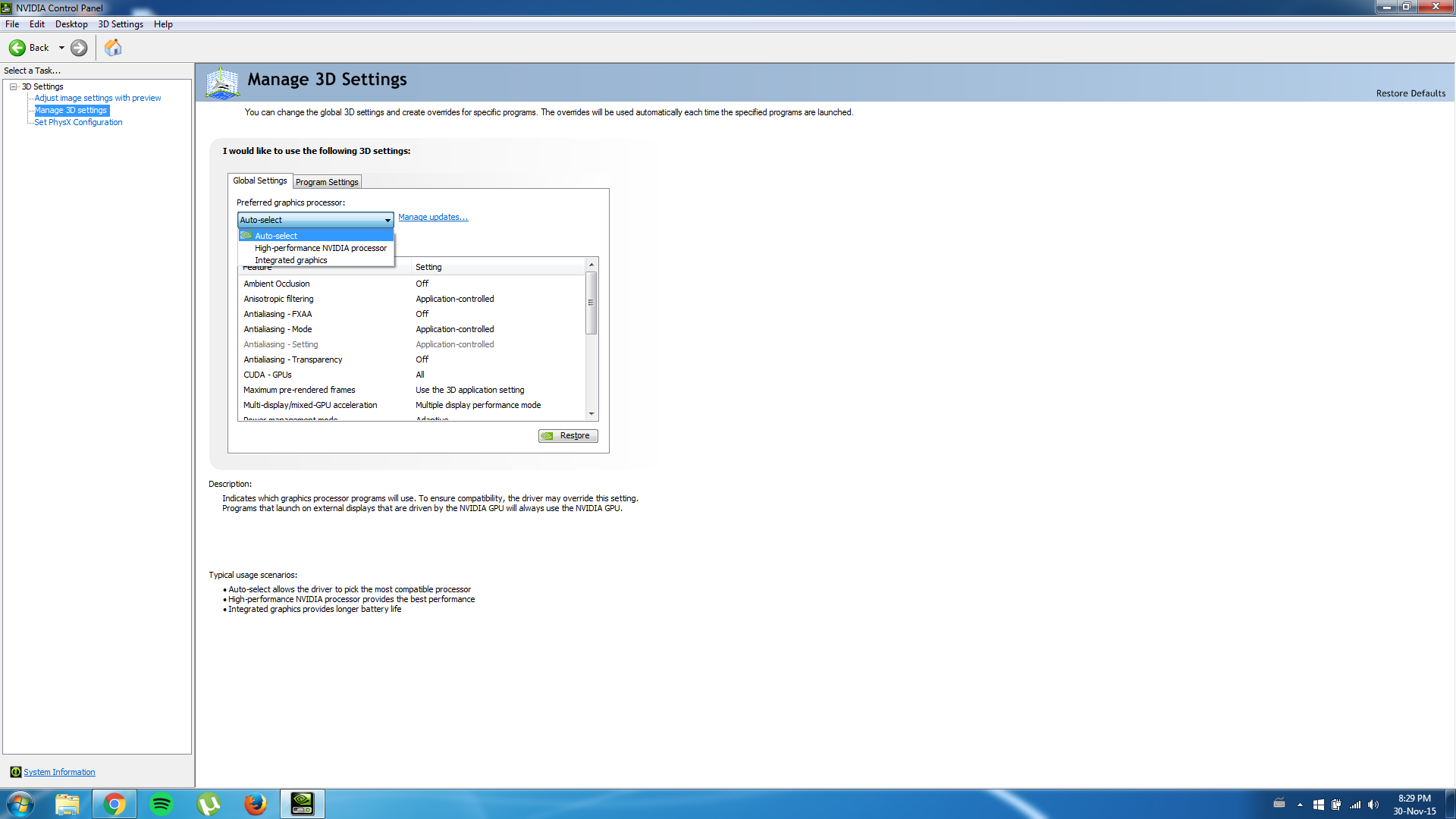Select Maximum pre-rendered frames row
This screenshot has width=1456, height=819.
(413, 390)
